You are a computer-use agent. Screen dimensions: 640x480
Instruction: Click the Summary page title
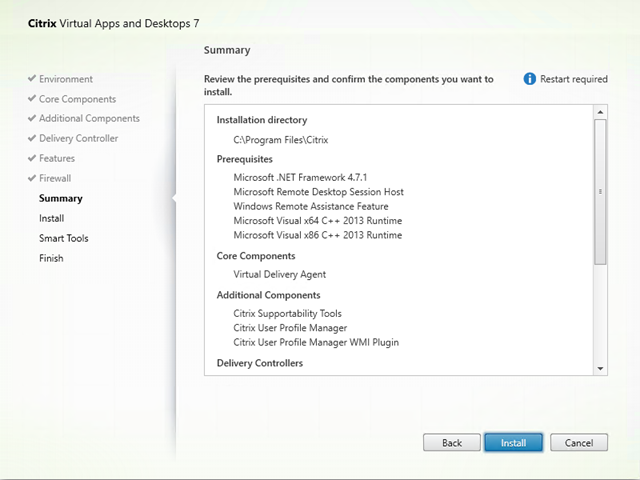pyautogui.click(x=227, y=50)
